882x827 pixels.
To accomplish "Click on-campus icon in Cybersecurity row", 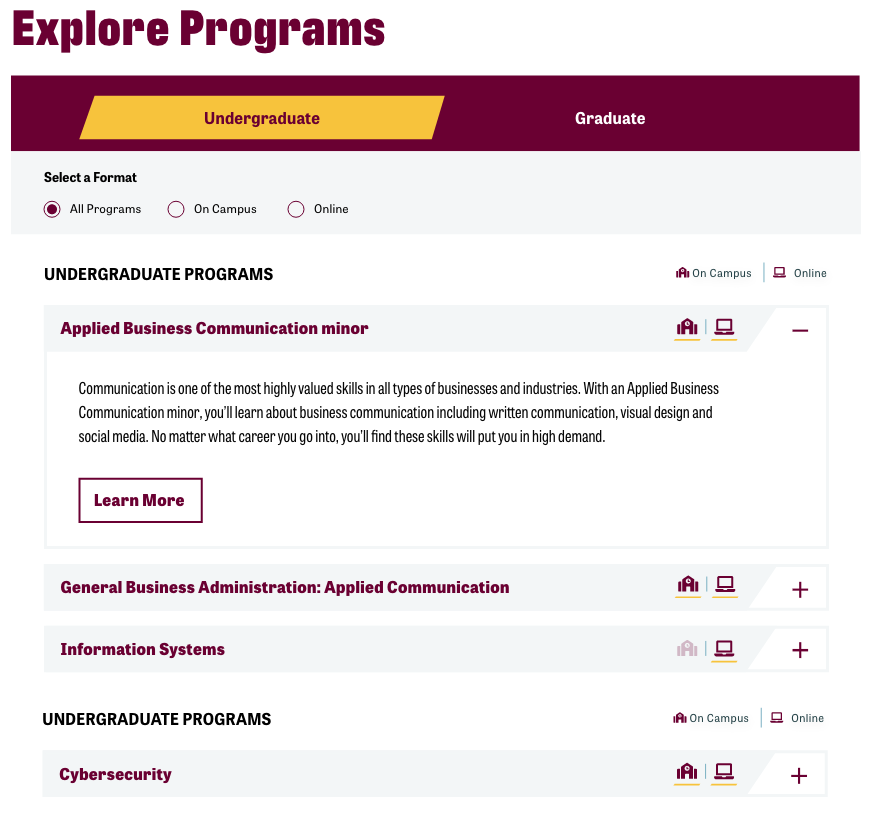I will (686, 772).
